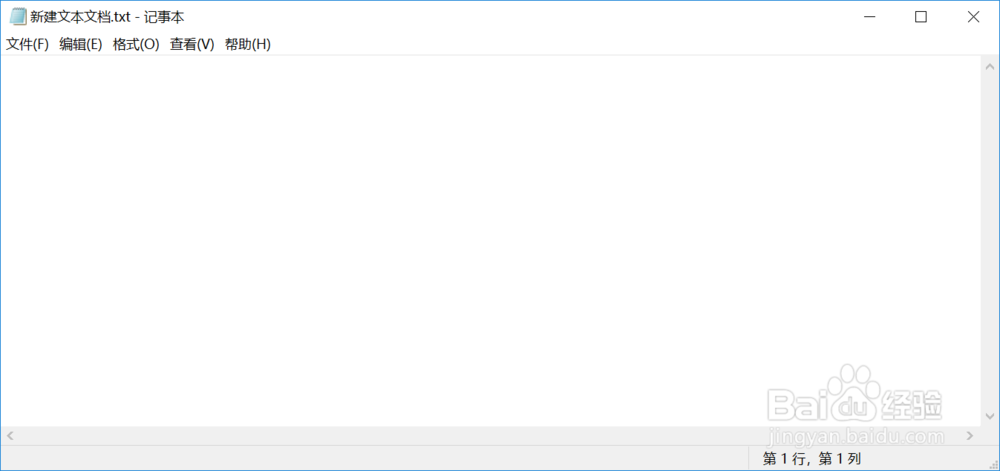Click the vertical scrollbar up arrow
This screenshot has width=1000, height=471.
[x=990, y=66]
